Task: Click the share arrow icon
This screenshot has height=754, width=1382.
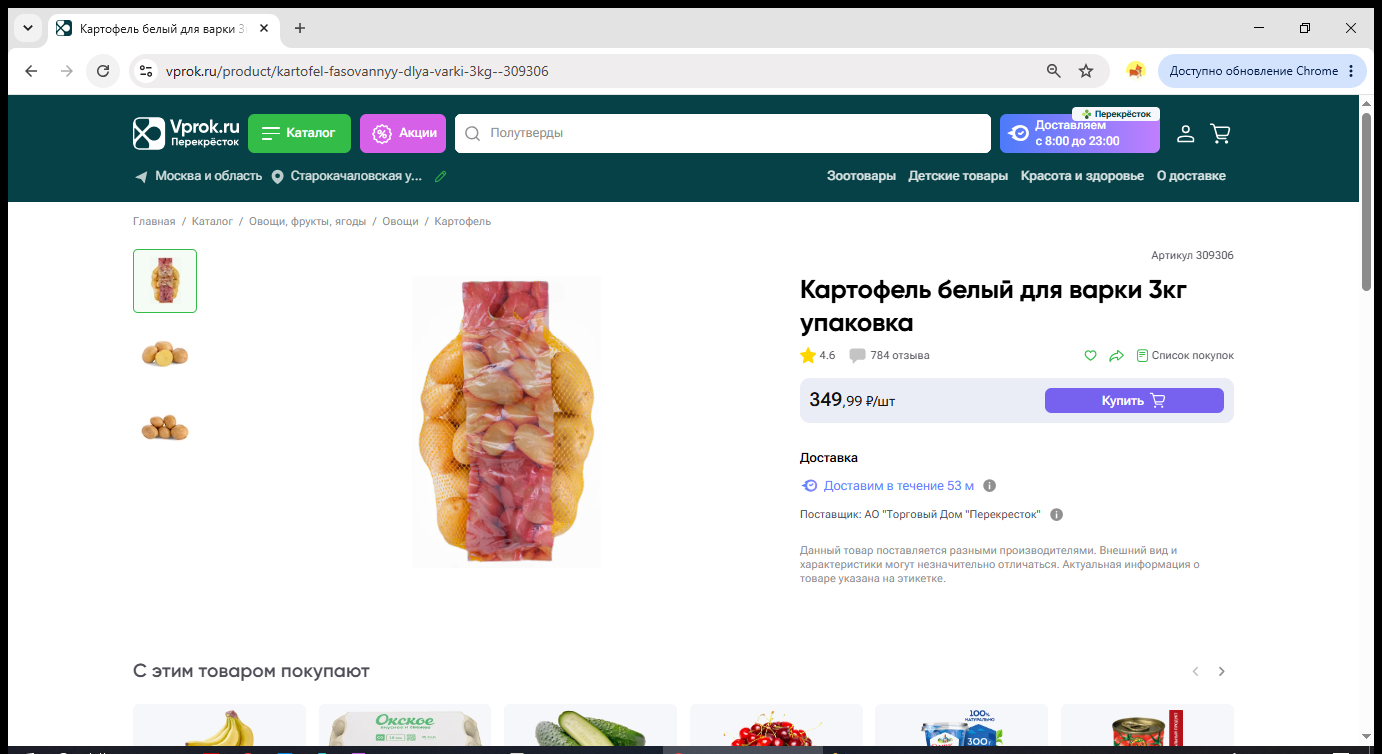Action: click(1117, 355)
